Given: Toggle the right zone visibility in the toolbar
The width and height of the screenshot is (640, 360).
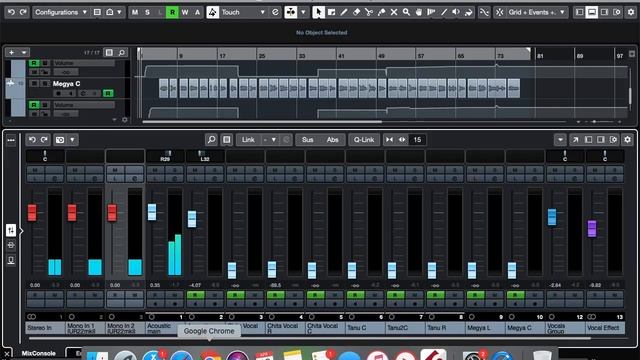Looking at the screenshot, I should tap(604, 12).
